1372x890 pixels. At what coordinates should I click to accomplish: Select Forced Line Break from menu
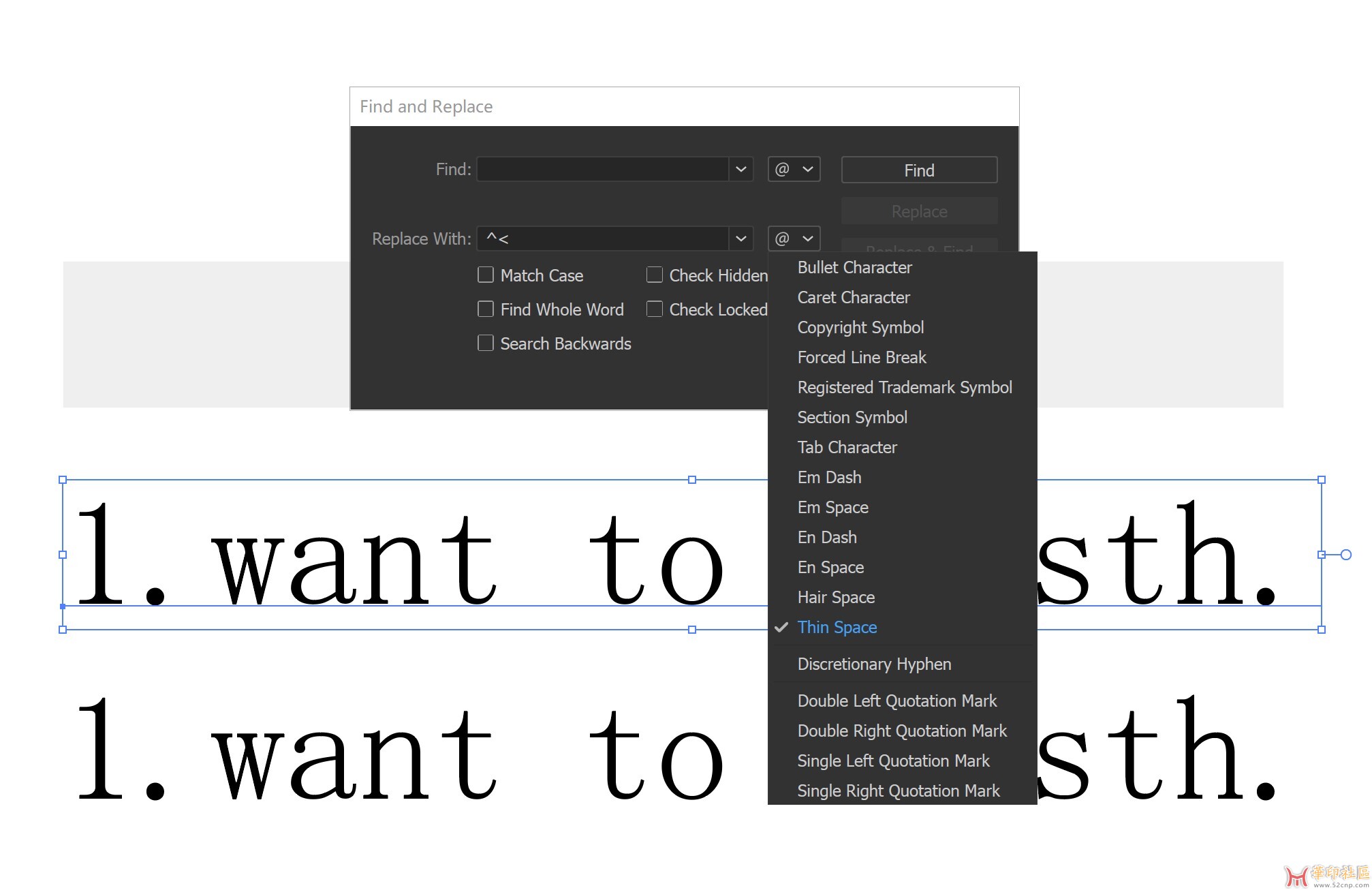coord(862,357)
